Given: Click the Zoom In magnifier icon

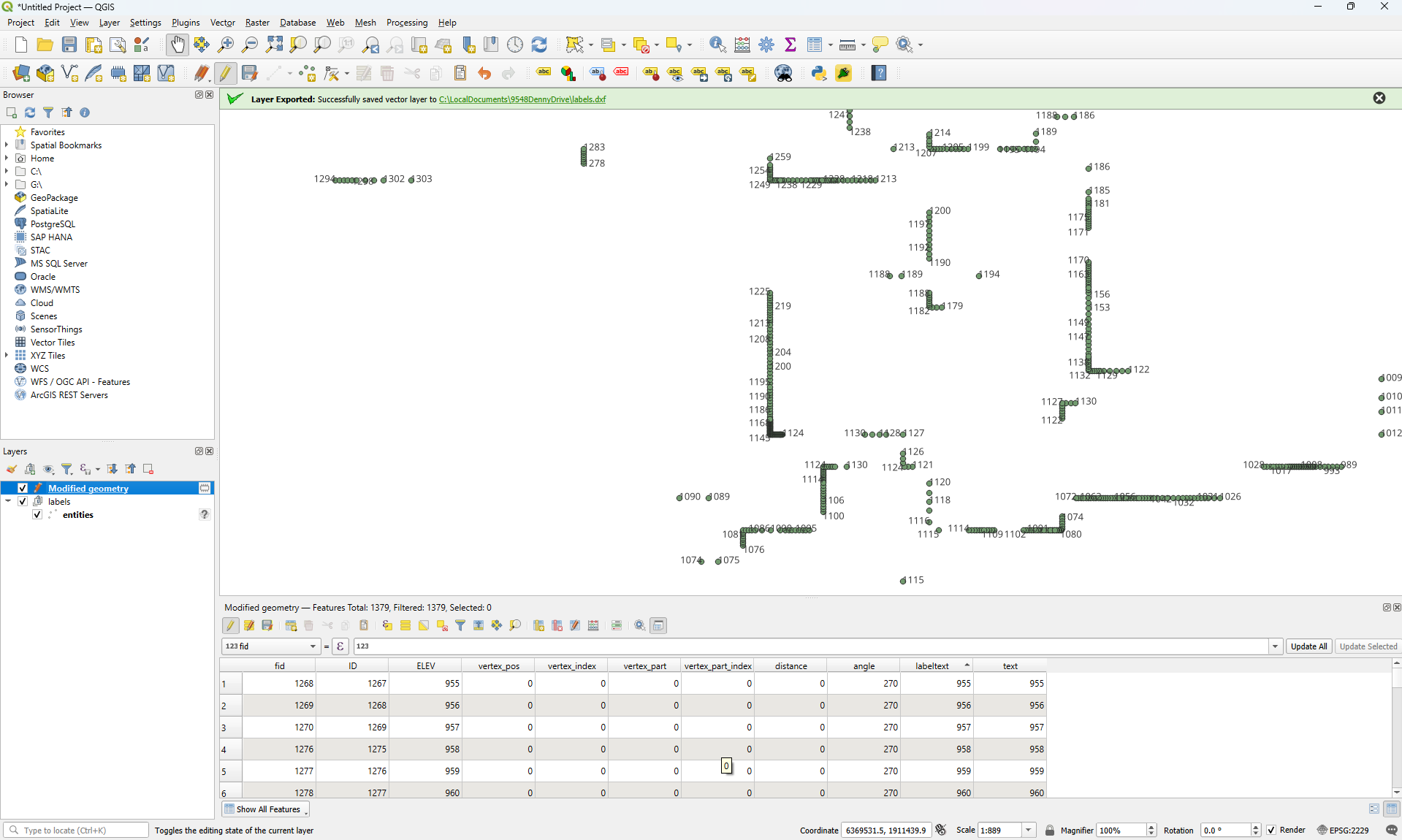Looking at the screenshot, I should pos(226,45).
